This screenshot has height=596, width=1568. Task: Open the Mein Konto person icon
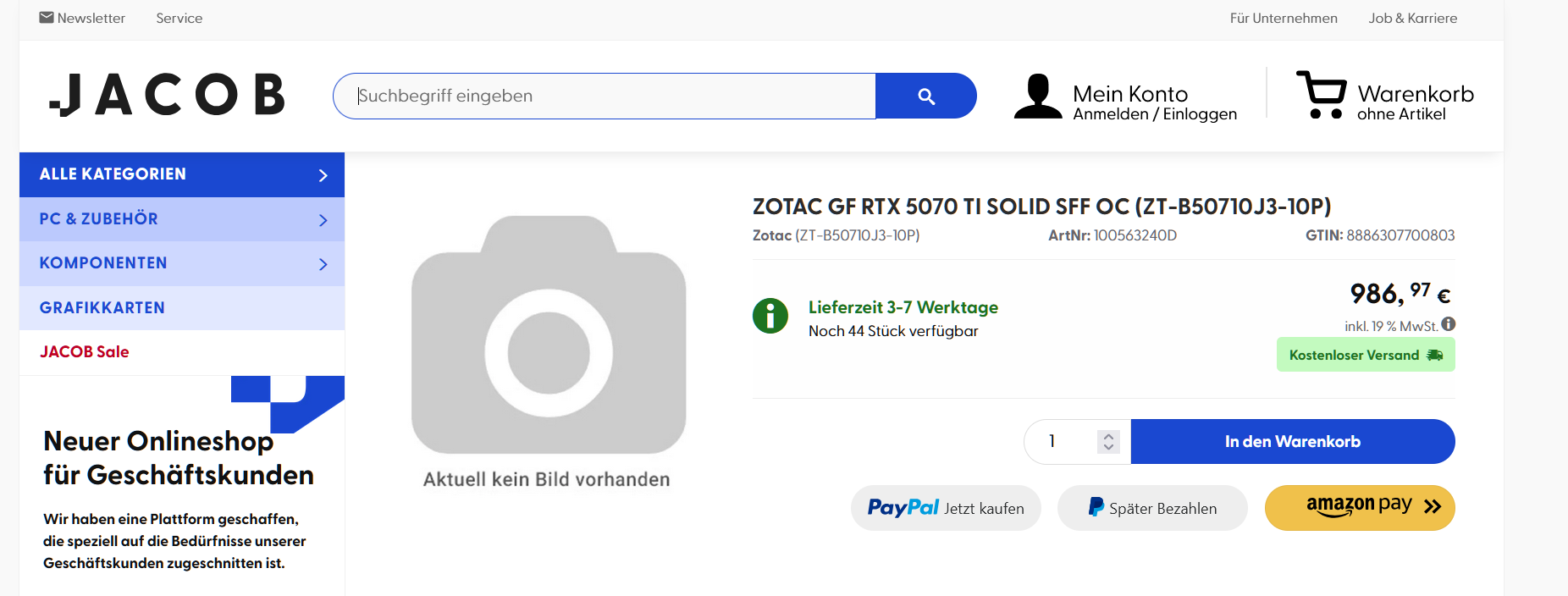click(x=1038, y=96)
